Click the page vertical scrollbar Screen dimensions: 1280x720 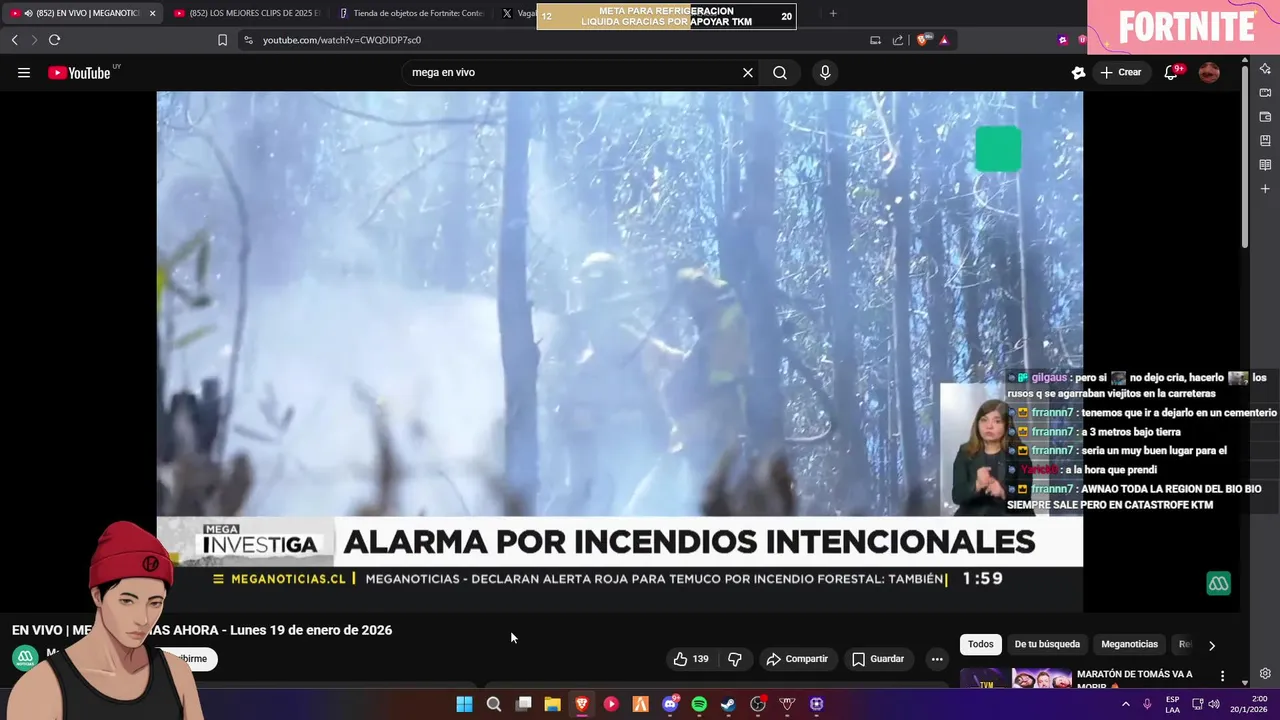[1245, 155]
